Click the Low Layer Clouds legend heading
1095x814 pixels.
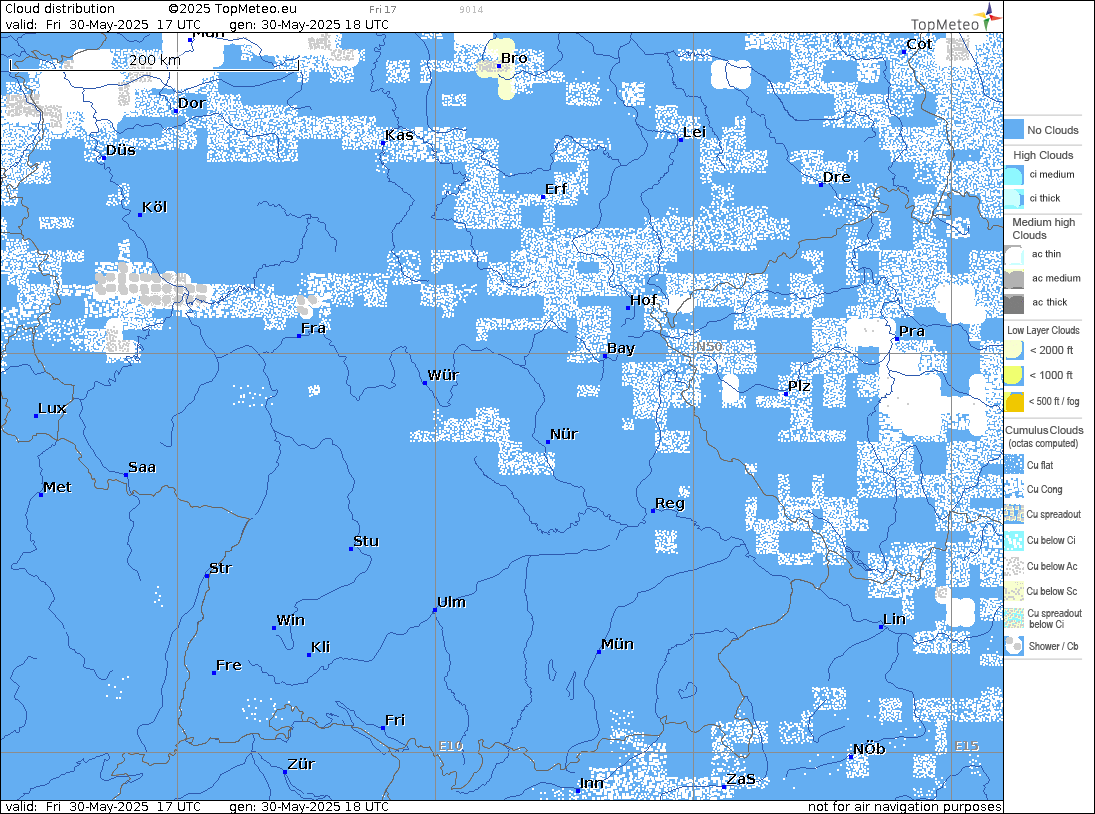(1043, 330)
